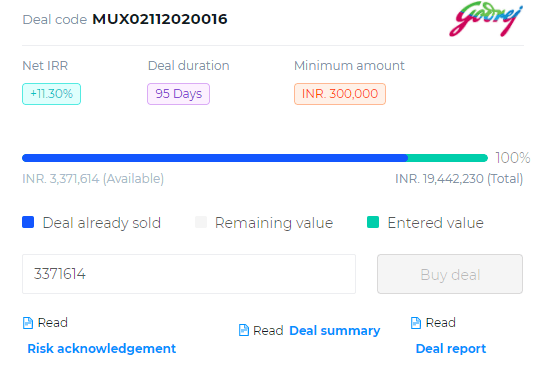
Task: Click the green Entered value swatch
Action: pos(373,222)
